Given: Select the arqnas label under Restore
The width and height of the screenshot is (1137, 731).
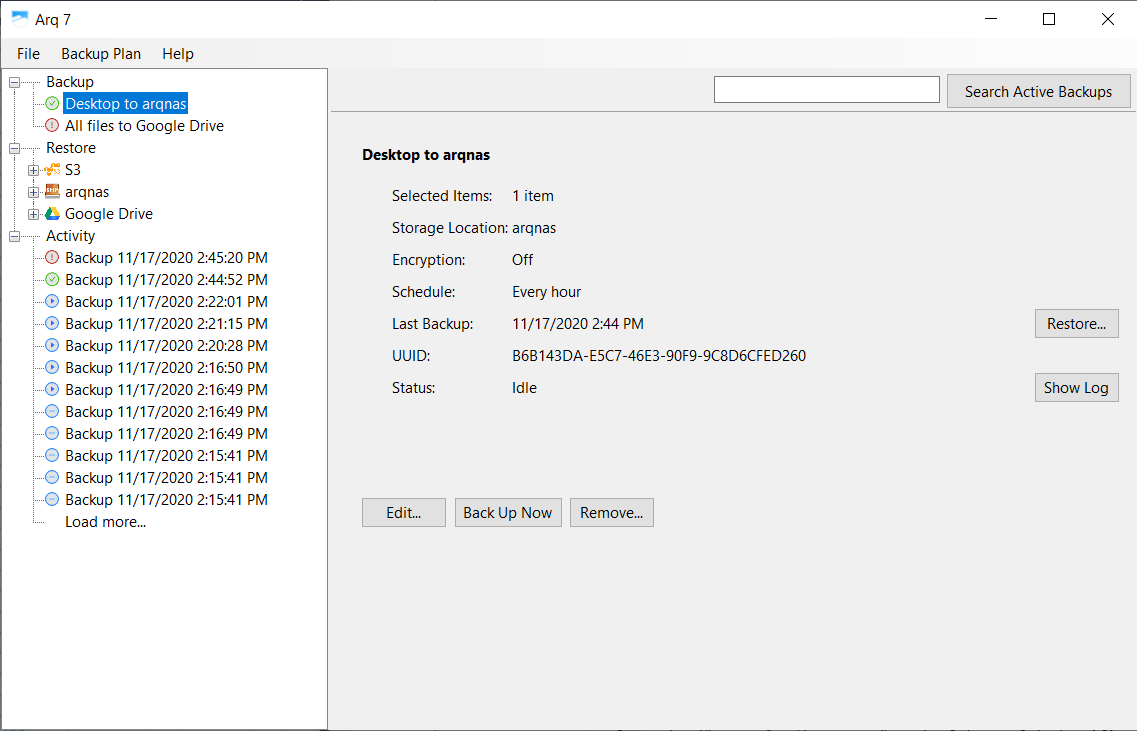Looking at the screenshot, I should click(87, 191).
